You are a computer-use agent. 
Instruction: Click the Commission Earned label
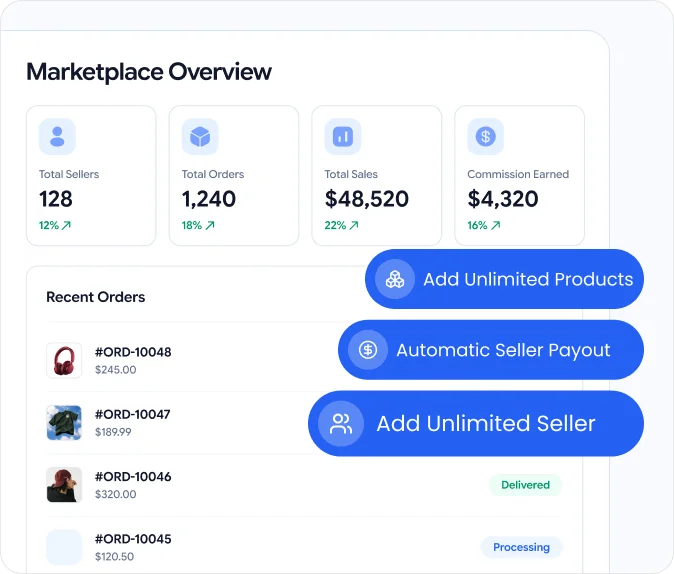[518, 174]
